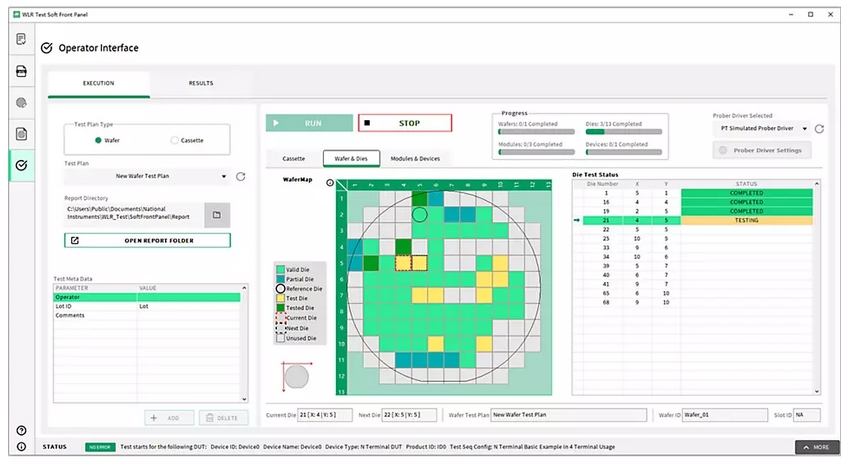Expand status details with MORE button
This screenshot has width=853, height=470.
(816, 446)
